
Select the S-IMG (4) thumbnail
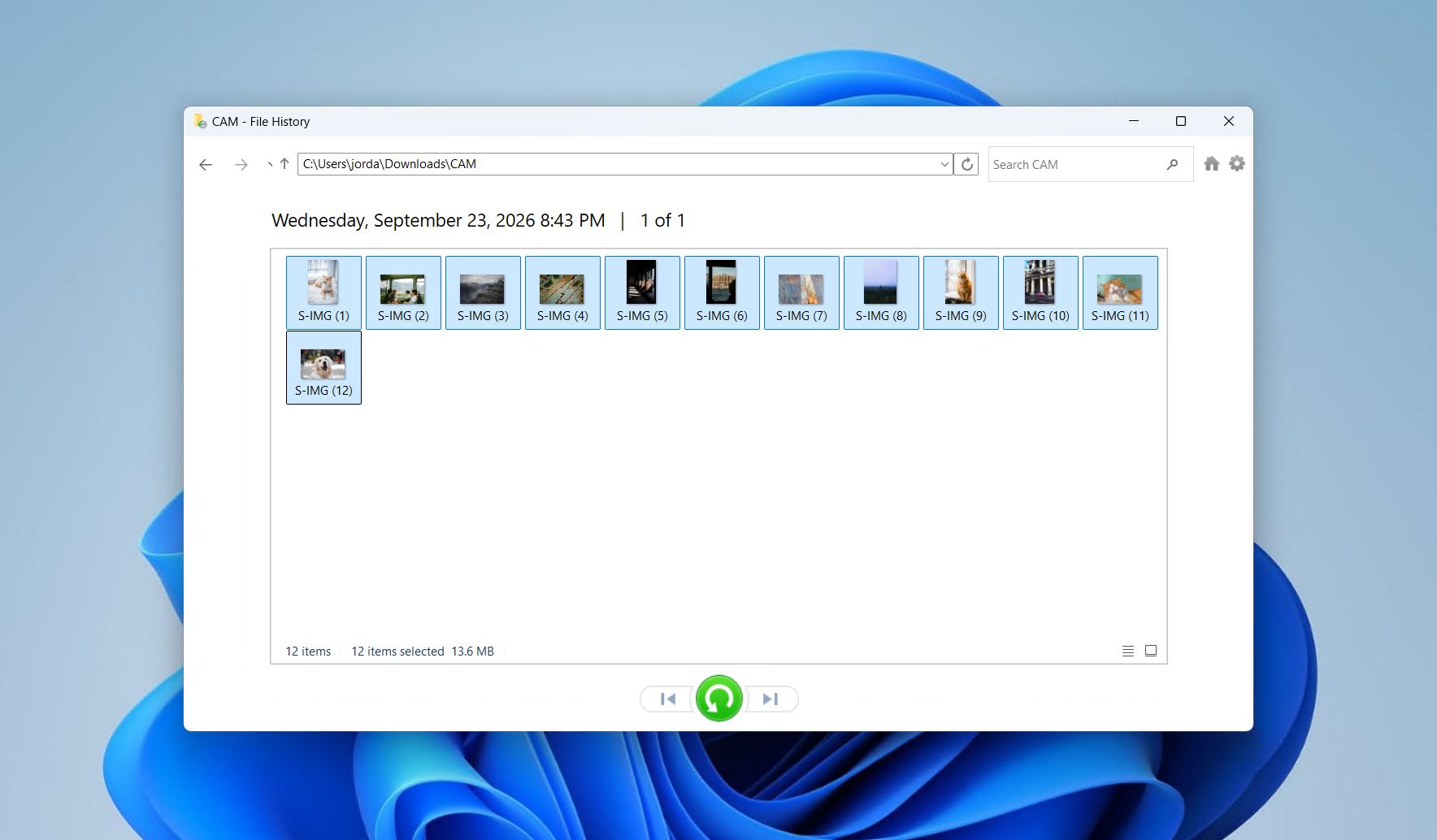(x=562, y=292)
